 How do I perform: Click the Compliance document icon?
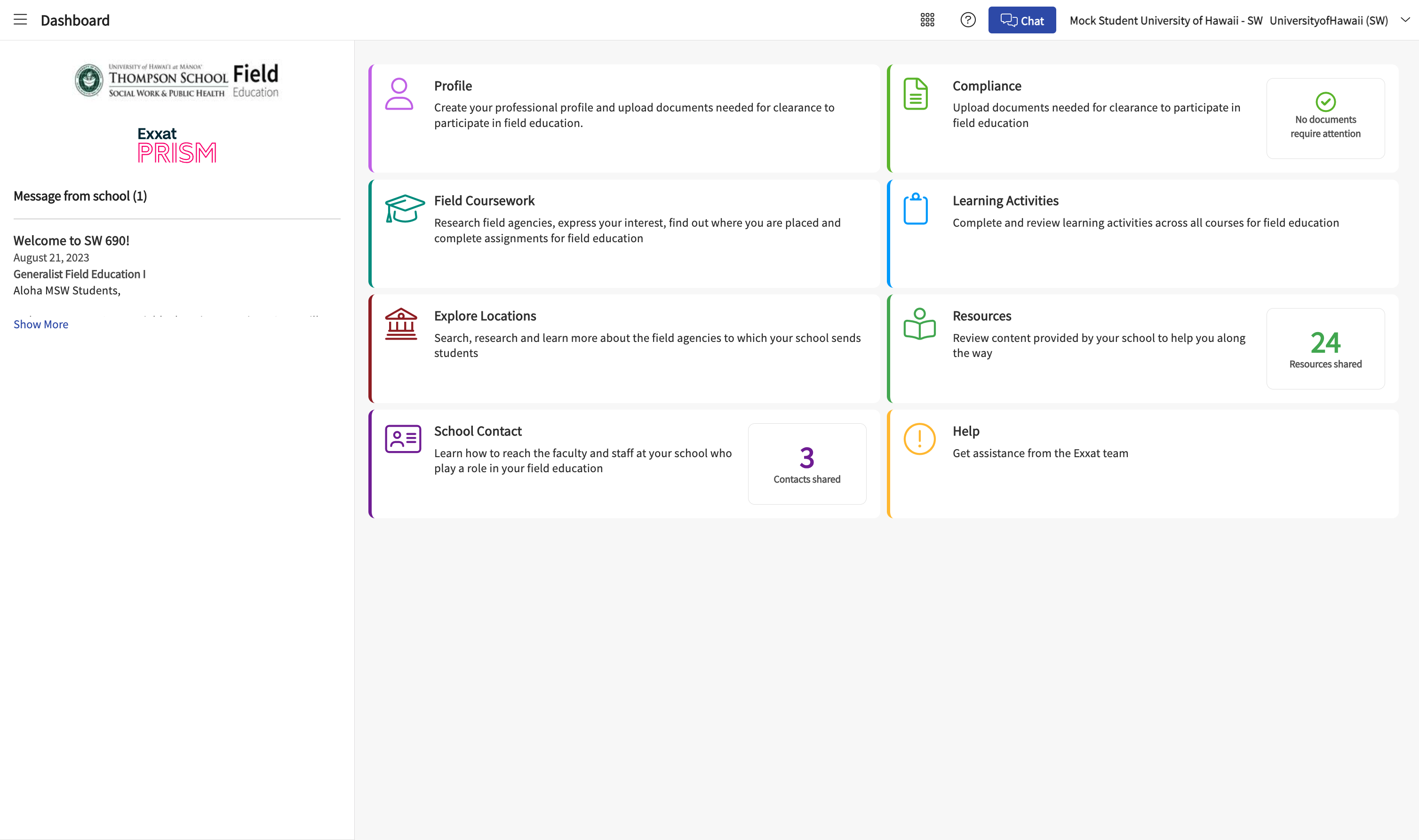(x=916, y=94)
